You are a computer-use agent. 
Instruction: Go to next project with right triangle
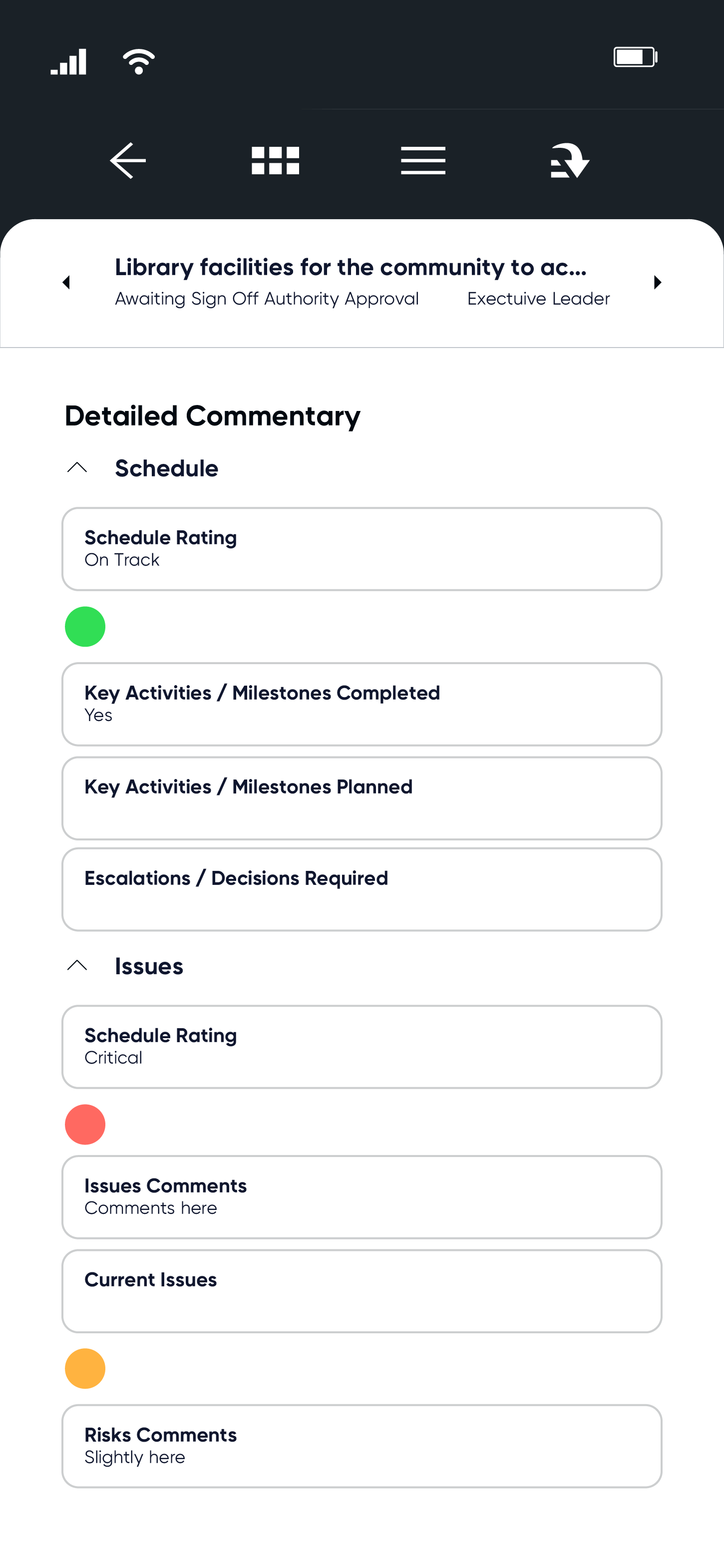tap(658, 283)
